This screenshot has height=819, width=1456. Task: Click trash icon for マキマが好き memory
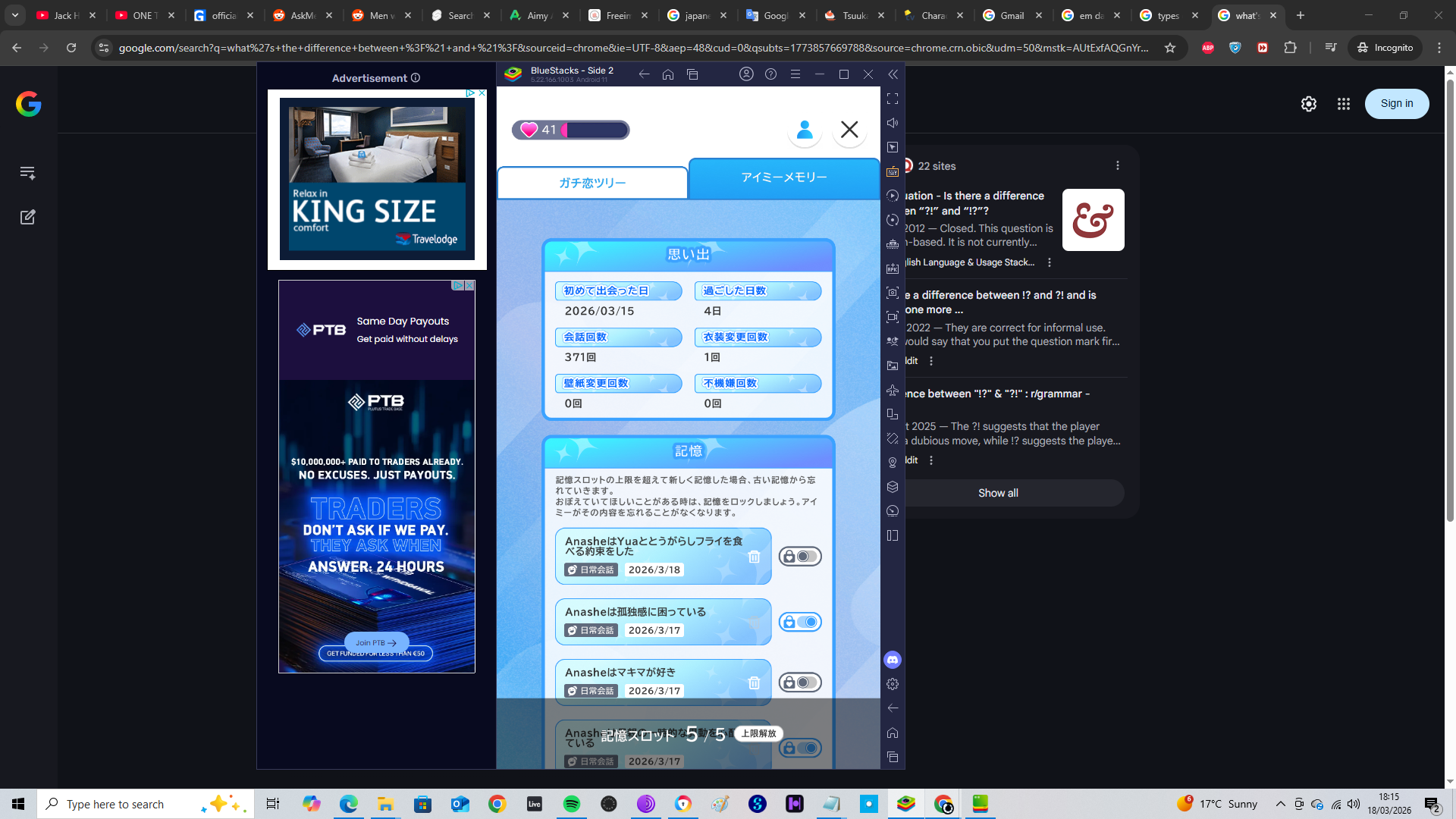[x=754, y=682]
